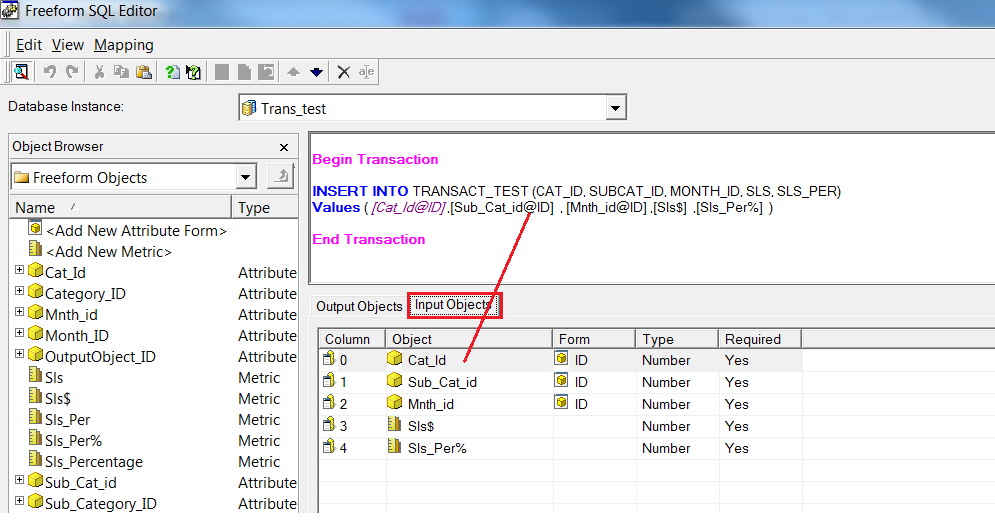
Task: Close the Object Browser panel
Action: point(284,147)
